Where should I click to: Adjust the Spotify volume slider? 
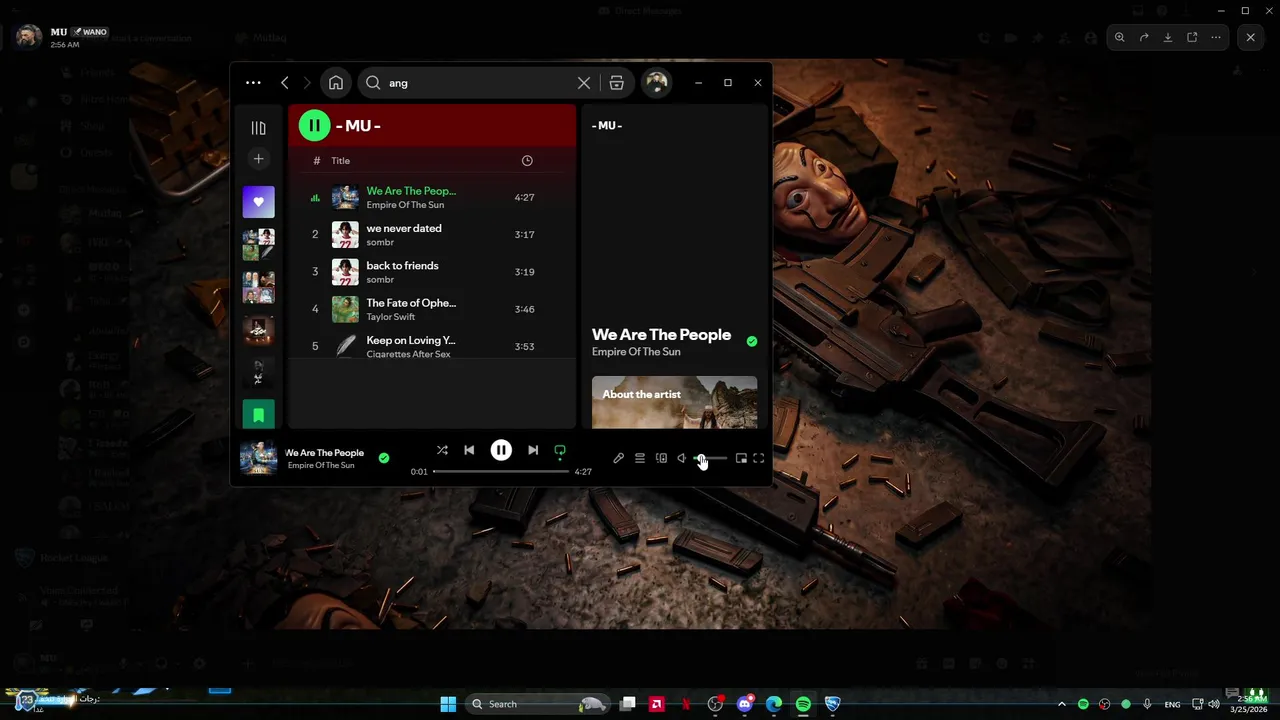[x=711, y=458]
